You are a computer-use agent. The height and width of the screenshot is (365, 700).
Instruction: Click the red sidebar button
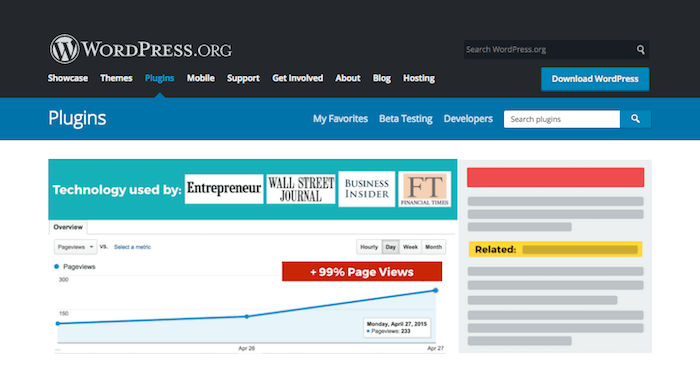(x=555, y=177)
